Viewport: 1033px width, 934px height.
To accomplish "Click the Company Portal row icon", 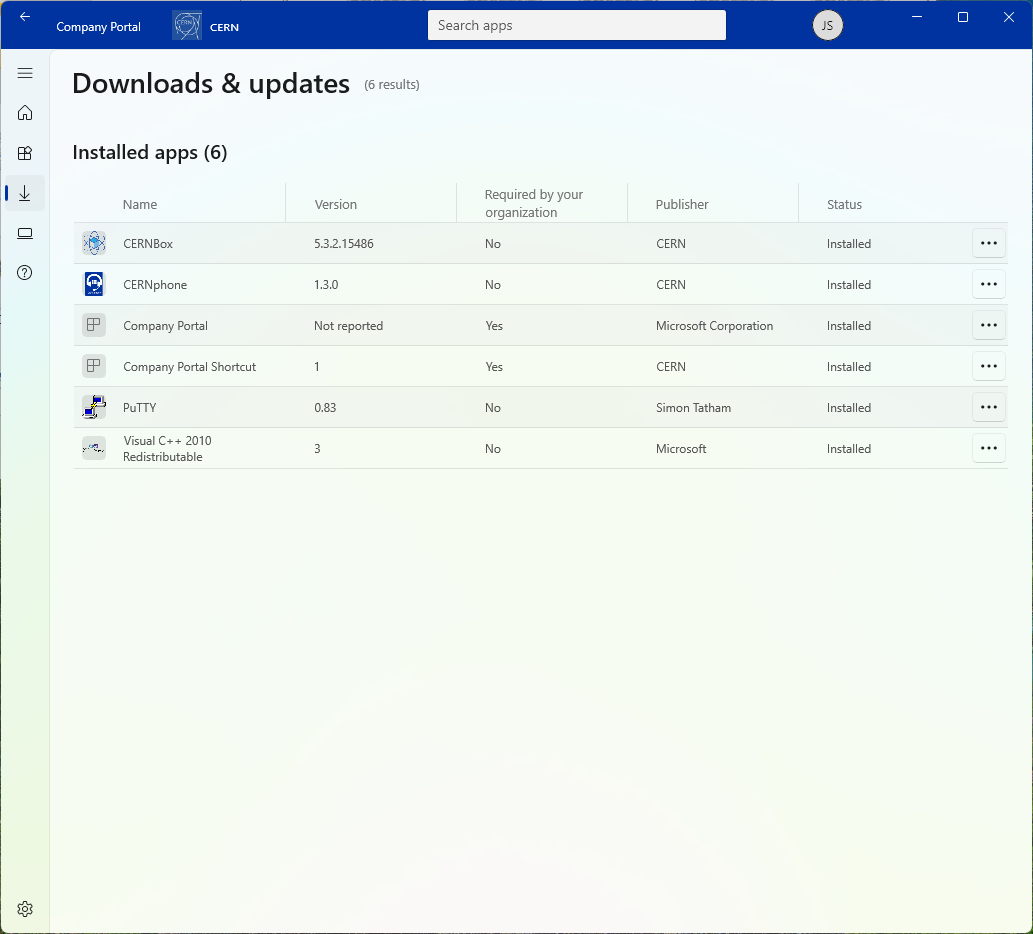I will pos(94,325).
